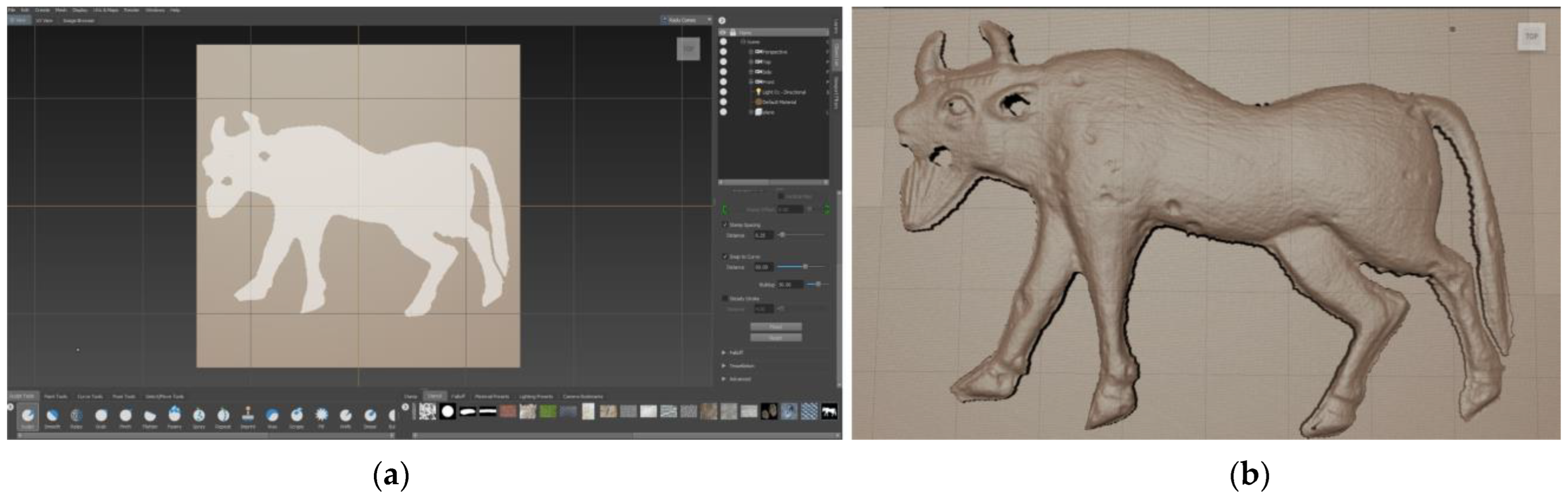This screenshot has height=496, width=1568.
Task: Open the Mesh menu
Action: [x=61, y=10]
